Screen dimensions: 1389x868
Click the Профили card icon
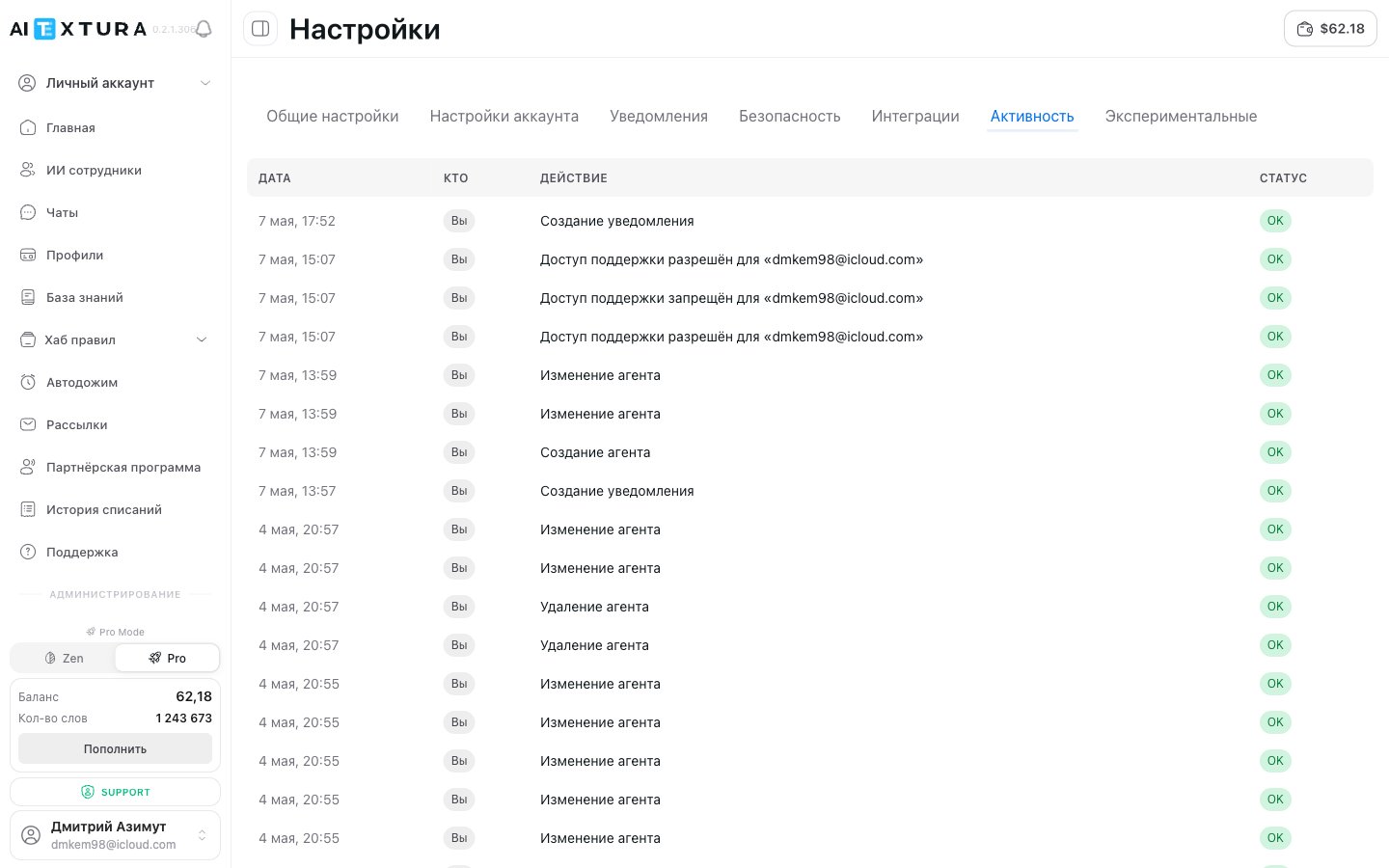[28, 255]
